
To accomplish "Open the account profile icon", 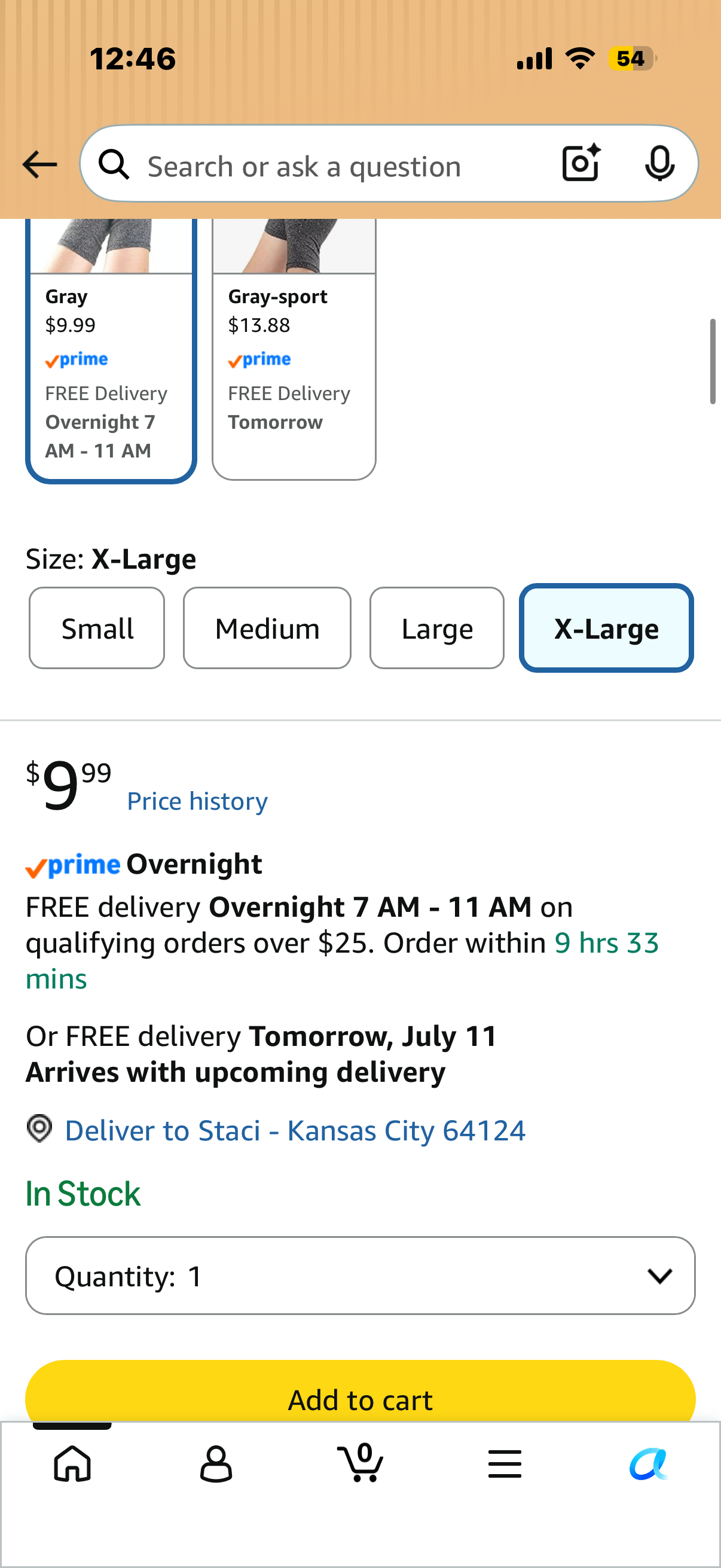I will click(216, 1464).
